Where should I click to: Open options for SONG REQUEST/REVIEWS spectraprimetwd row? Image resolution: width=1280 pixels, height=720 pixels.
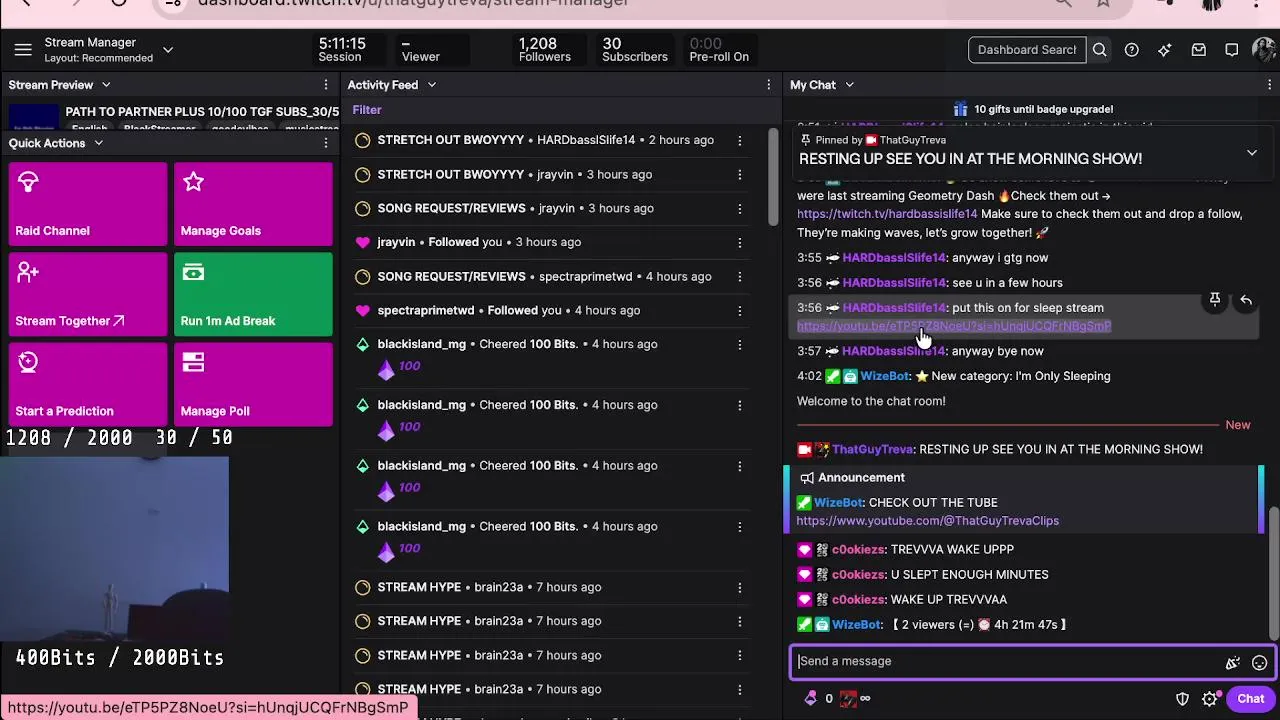click(739, 276)
